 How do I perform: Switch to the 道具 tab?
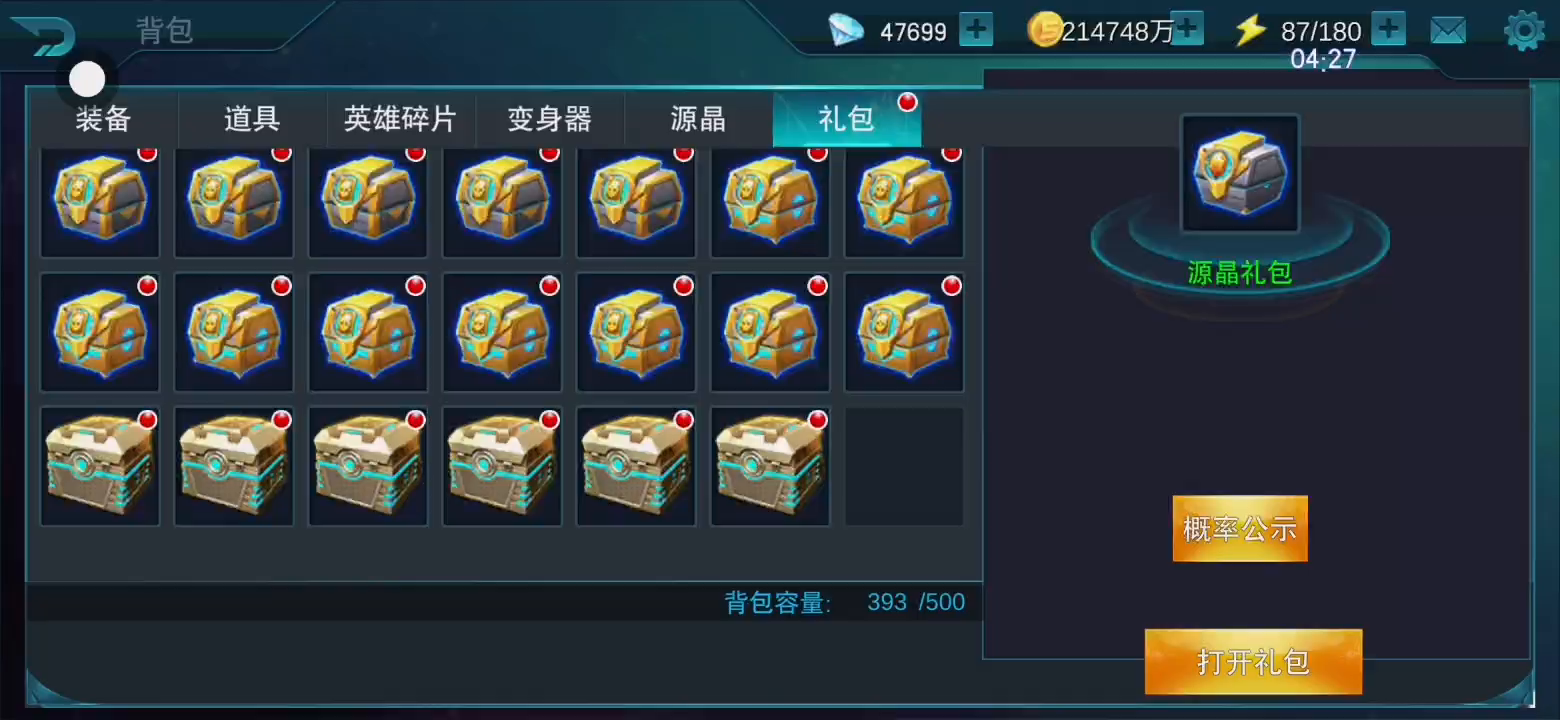click(x=252, y=120)
